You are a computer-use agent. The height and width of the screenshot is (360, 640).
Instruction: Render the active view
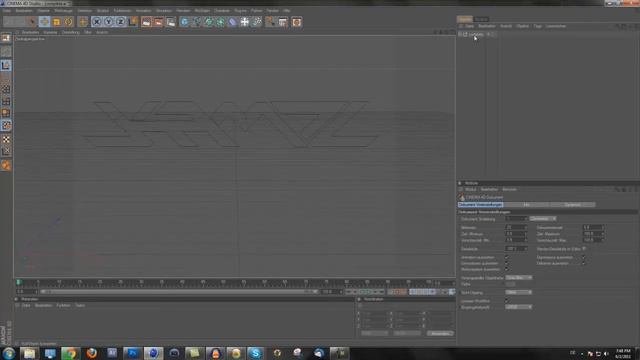pos(146,22)
